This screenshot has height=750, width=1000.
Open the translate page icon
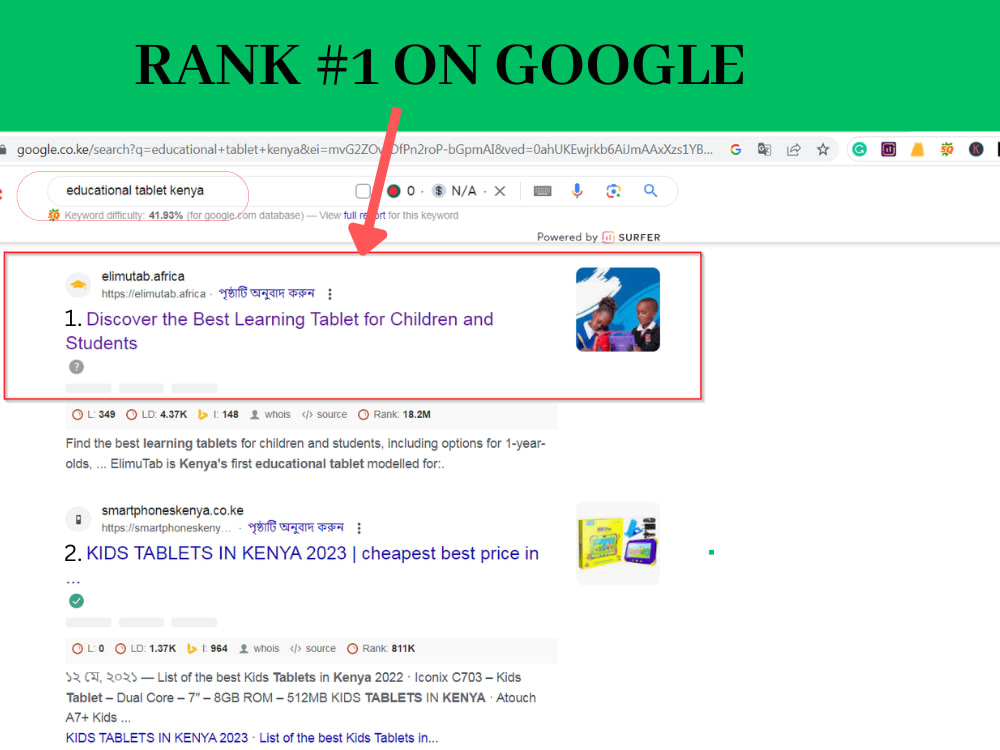coord(764,150)
